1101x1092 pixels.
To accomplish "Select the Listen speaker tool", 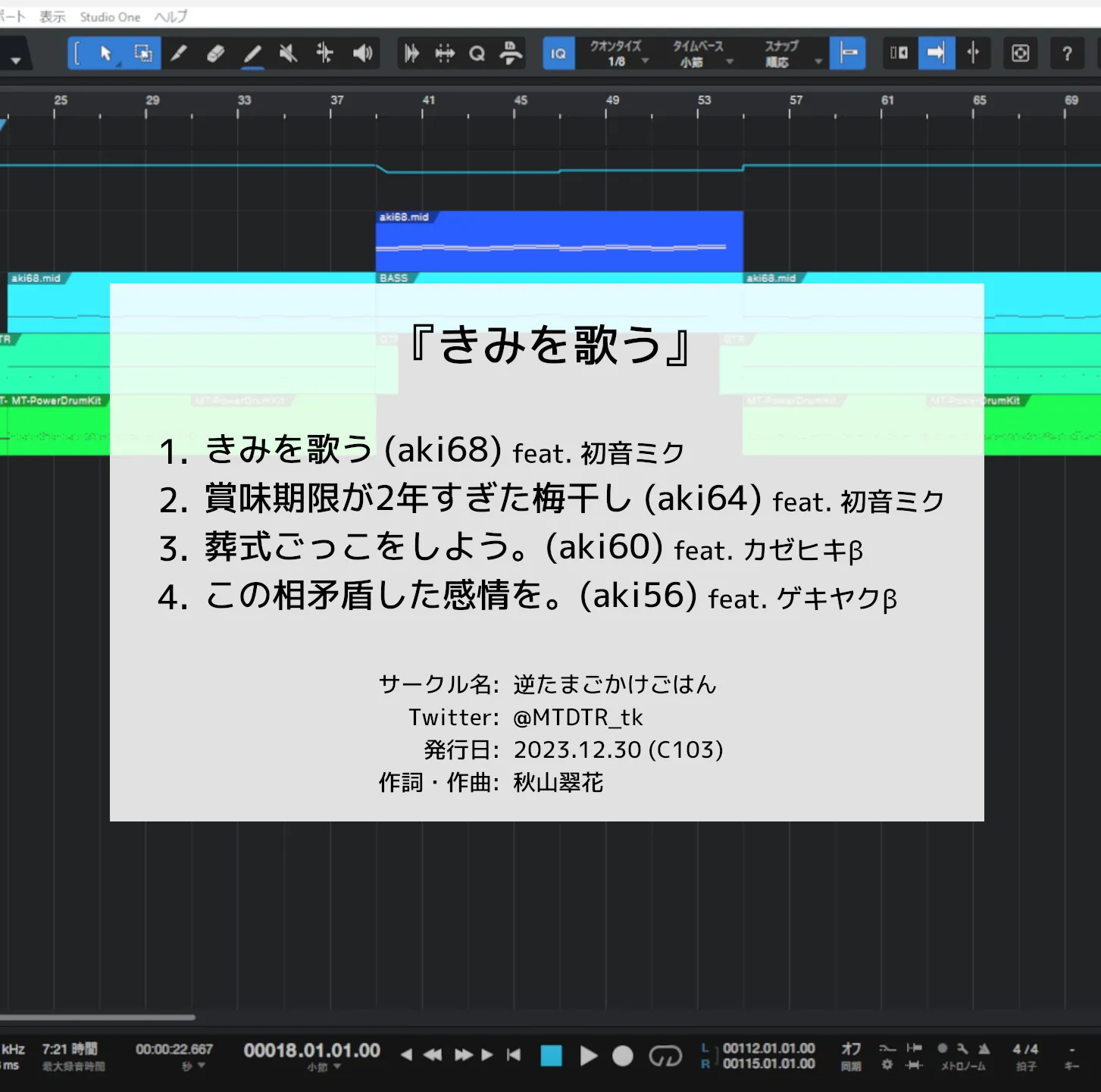I will point(362,53).
